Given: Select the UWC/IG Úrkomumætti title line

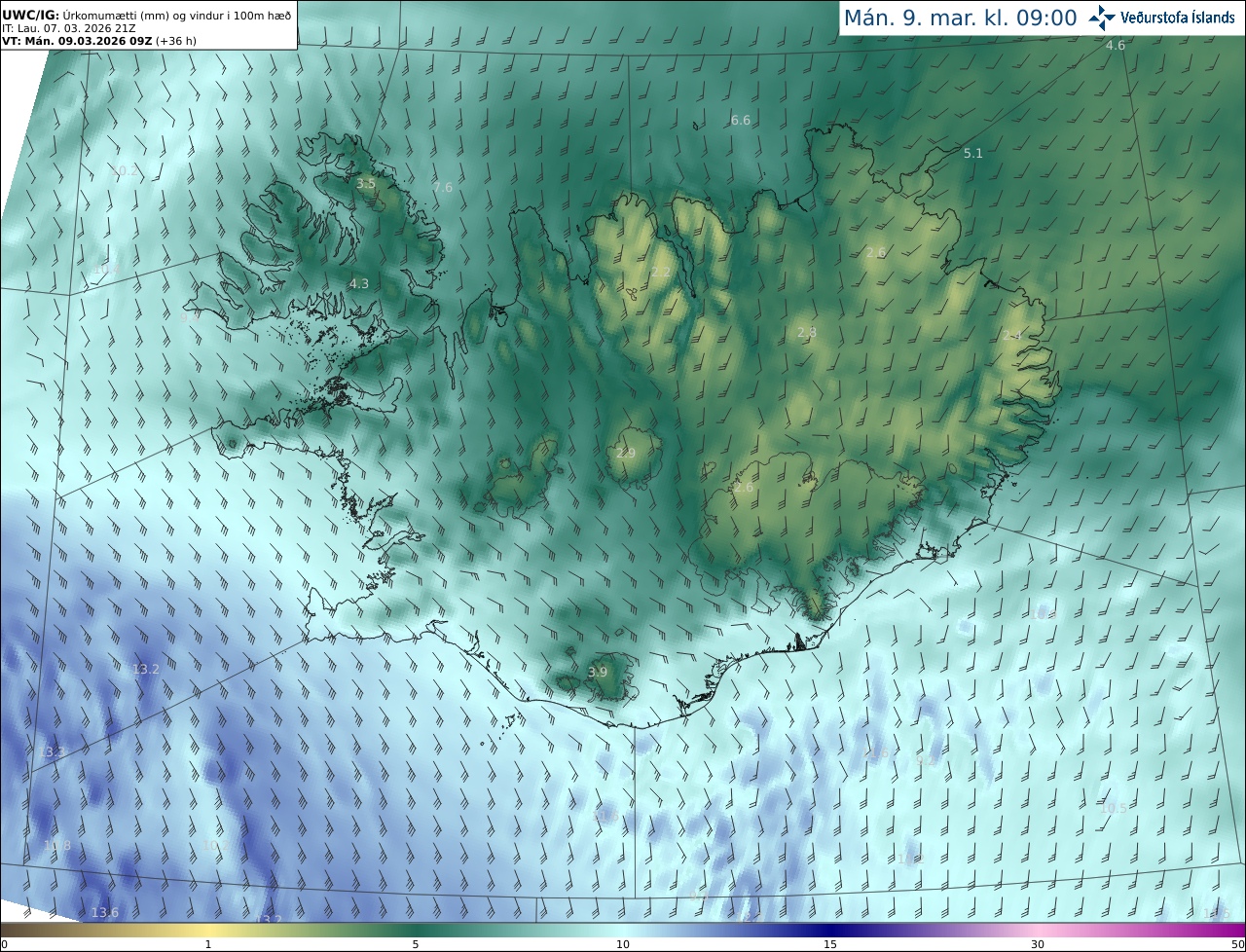Looking at the screenshot, I should pyautogui.click(x=146, y=15).
